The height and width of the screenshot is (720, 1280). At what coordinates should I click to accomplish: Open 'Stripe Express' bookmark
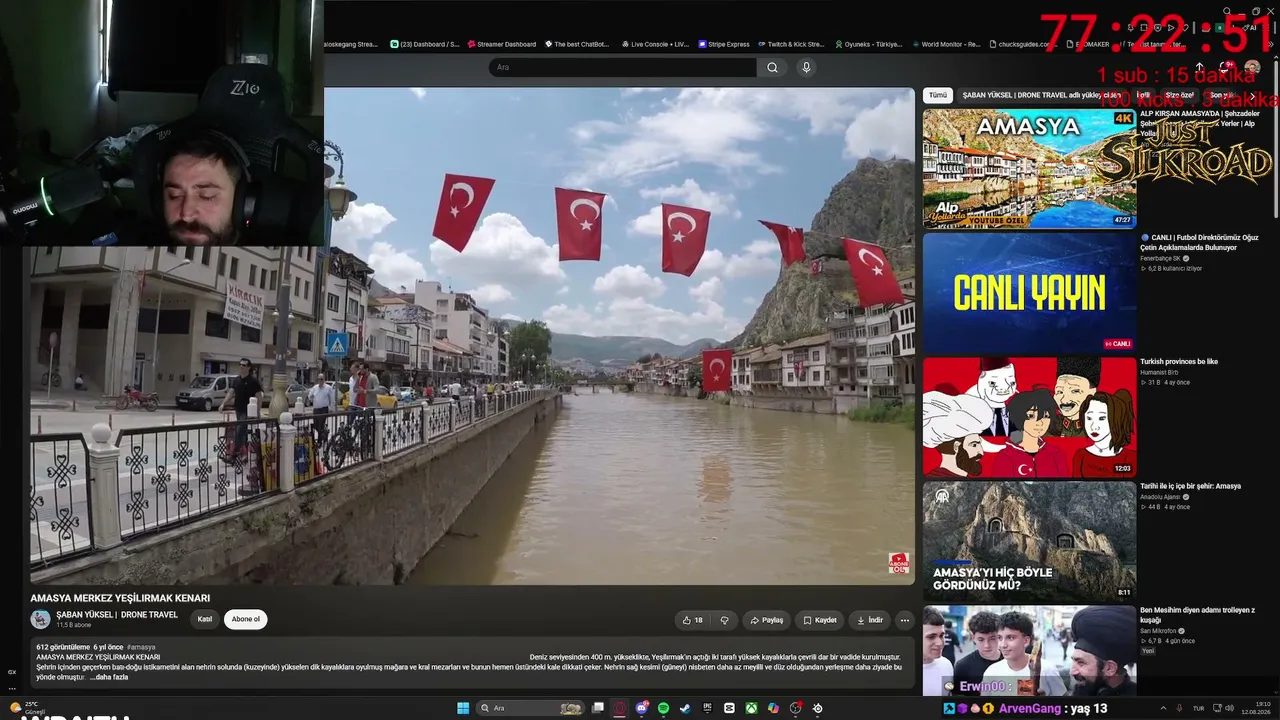point(724,44)
